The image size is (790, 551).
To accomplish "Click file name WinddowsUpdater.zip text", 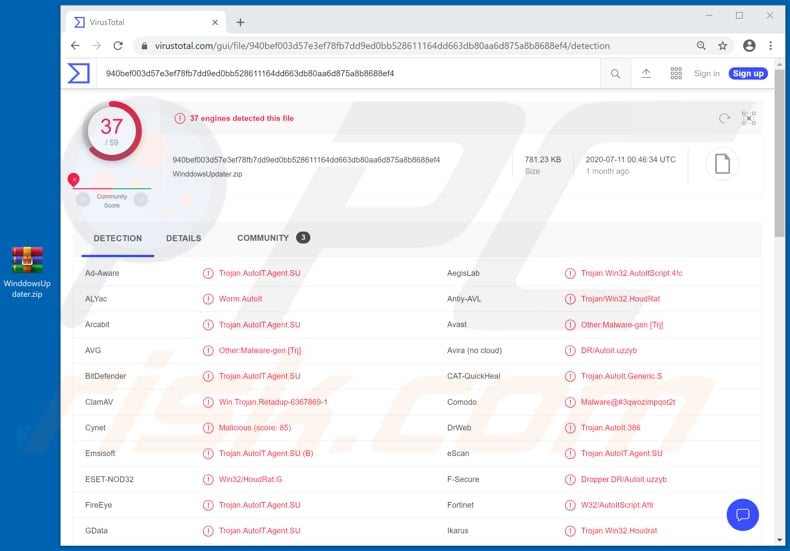I will (207, 174).
